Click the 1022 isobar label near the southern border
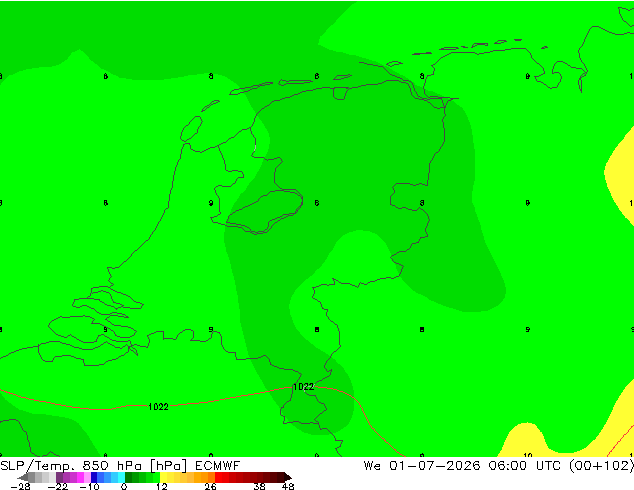The width and height of the screenshot is (634, 490). pos(303,387)
